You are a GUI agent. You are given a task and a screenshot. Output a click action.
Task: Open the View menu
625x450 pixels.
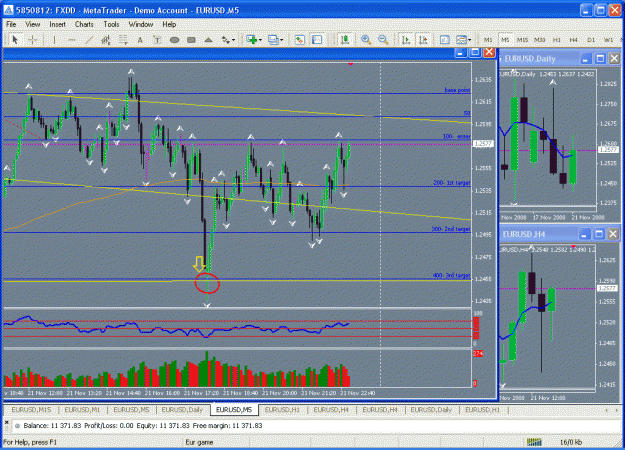[x=33, y=24]
